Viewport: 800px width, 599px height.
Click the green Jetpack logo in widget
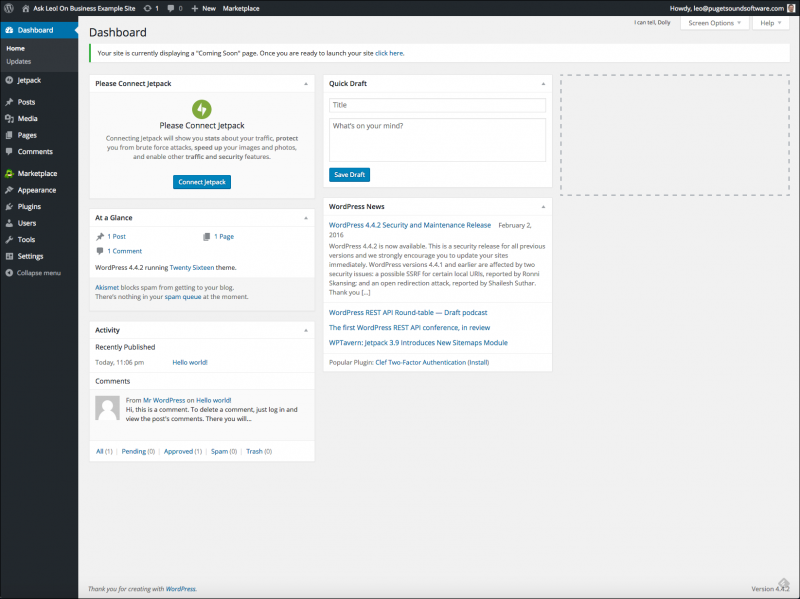(202, 109)
